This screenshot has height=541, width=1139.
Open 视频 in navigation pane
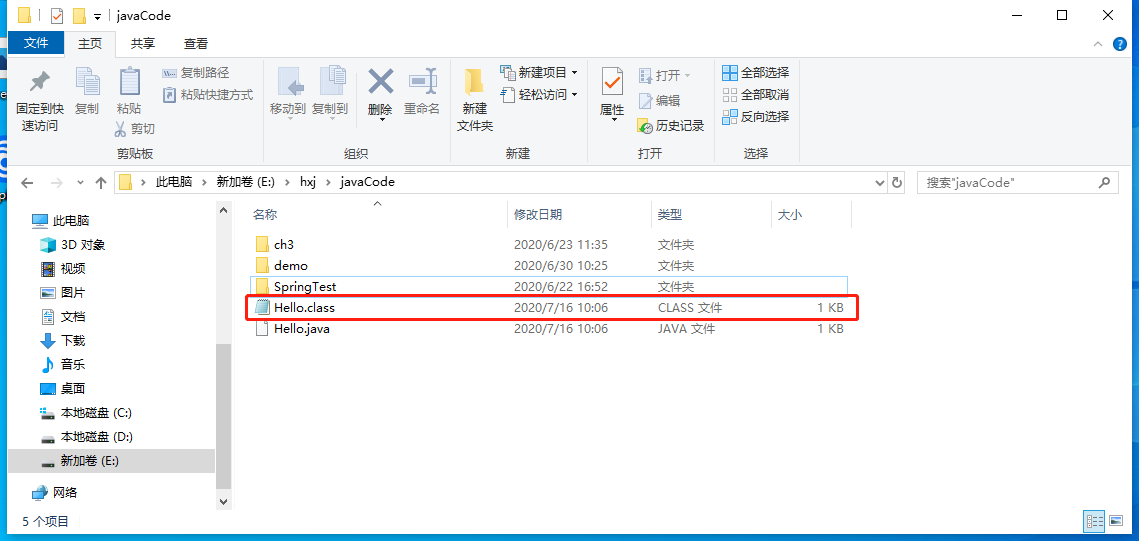[x=62, y=269]
